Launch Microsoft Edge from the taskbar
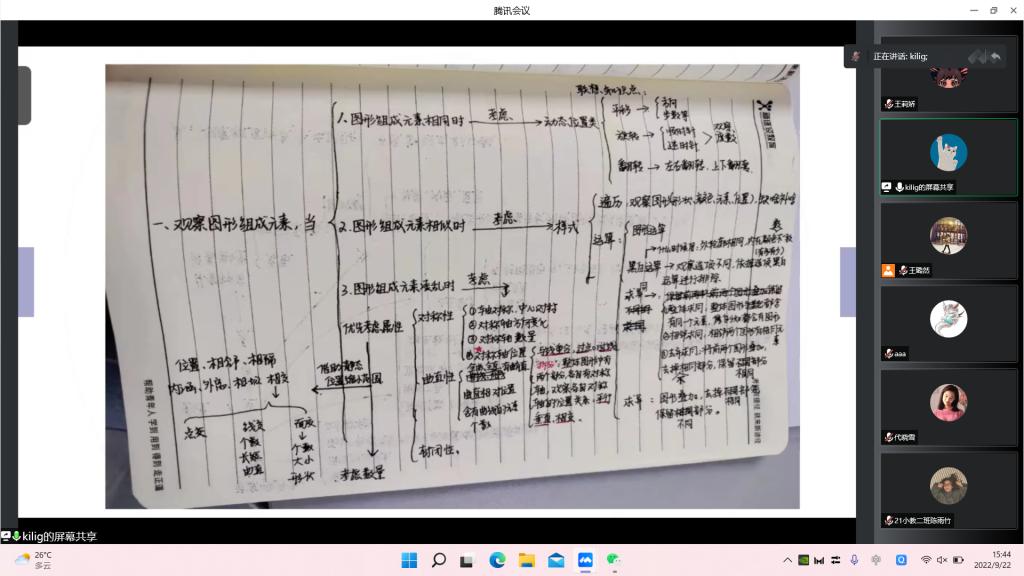 pos(497,560)
